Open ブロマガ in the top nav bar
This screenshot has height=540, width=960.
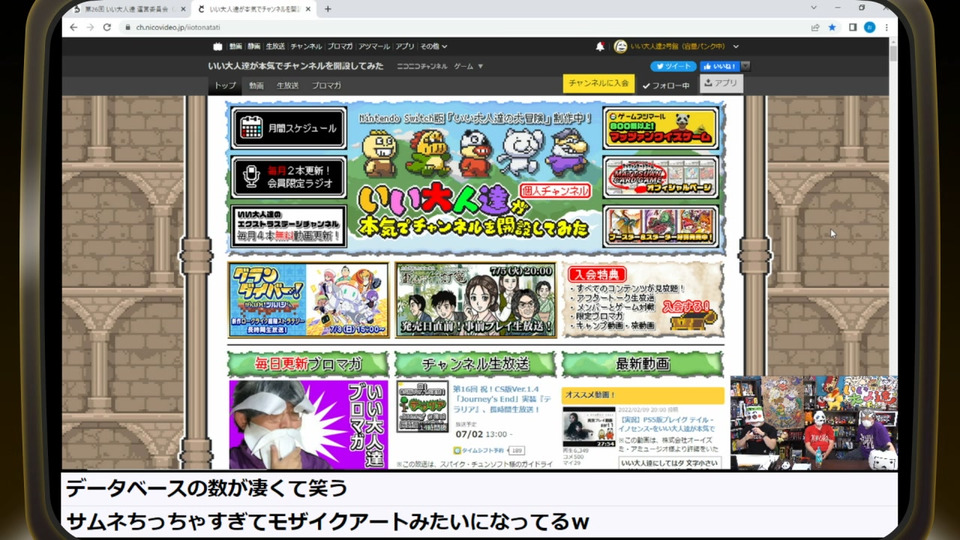coord(340,47)
